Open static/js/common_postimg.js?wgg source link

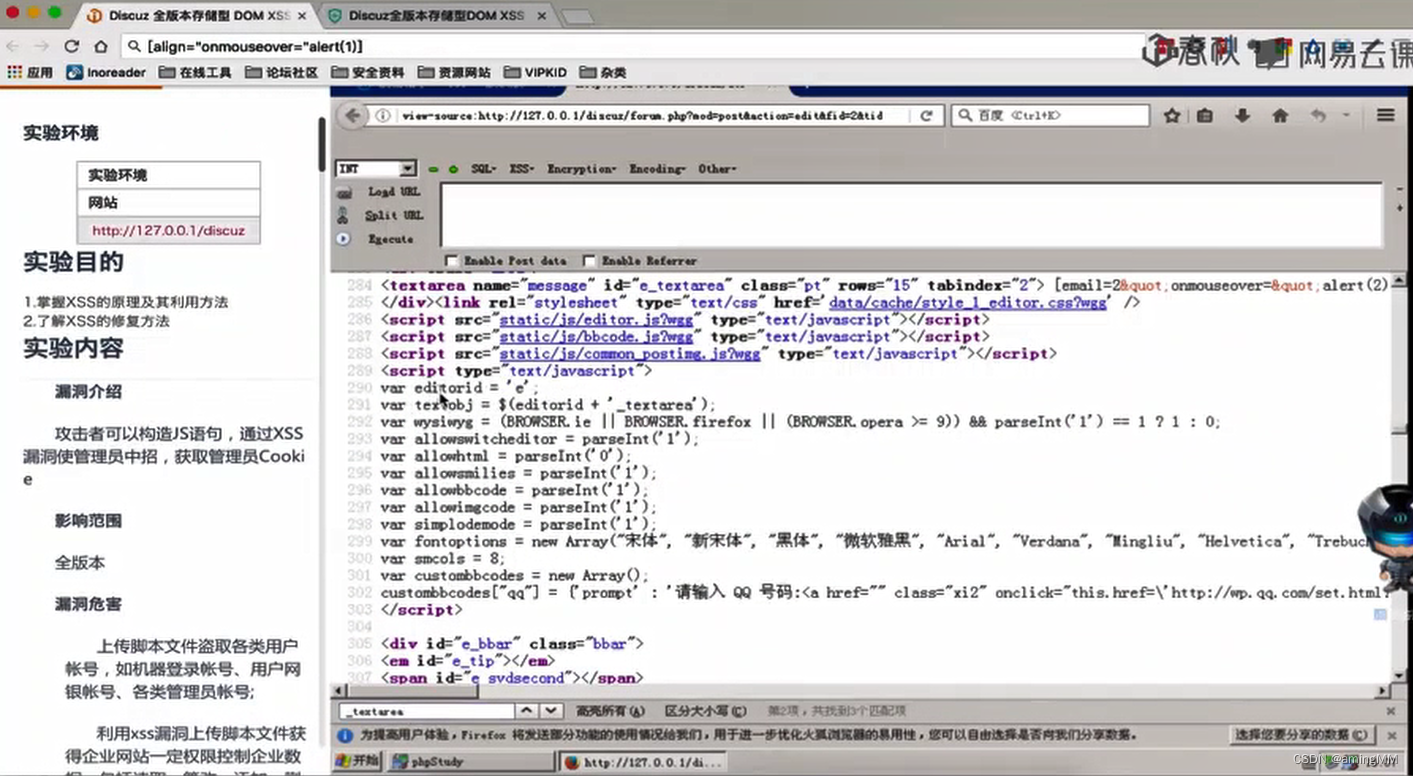[630, 354]
